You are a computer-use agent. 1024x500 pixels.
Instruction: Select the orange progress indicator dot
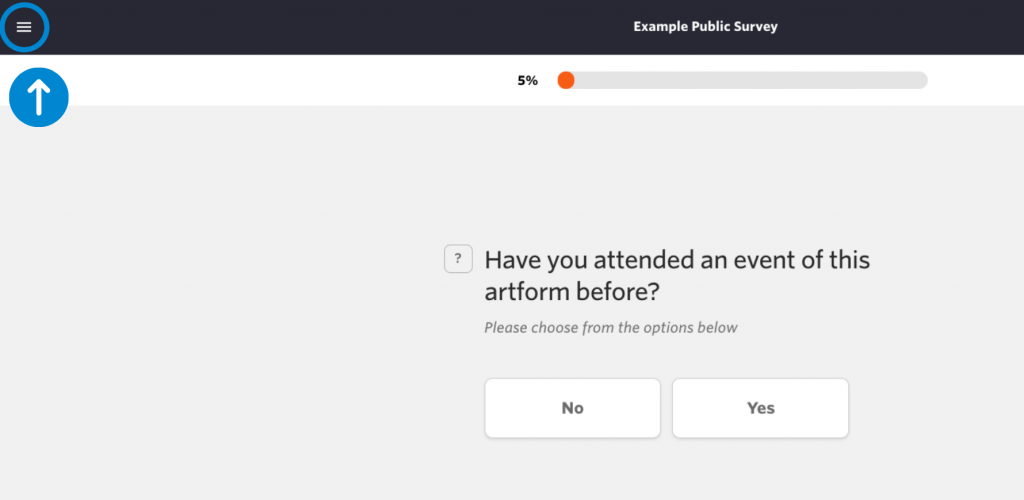(x=566, y=80)
